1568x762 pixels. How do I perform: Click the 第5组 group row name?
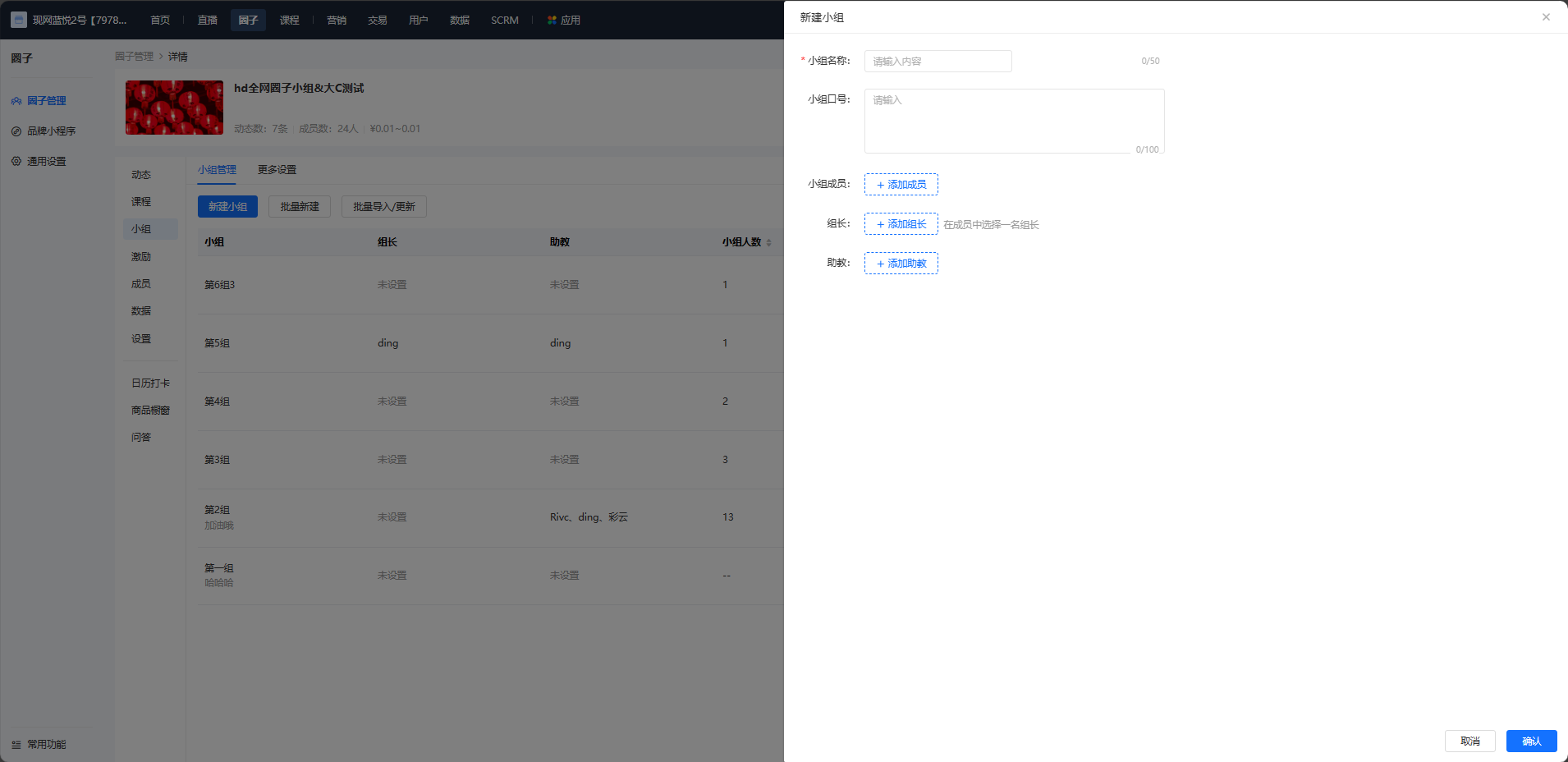pos(217,343)
